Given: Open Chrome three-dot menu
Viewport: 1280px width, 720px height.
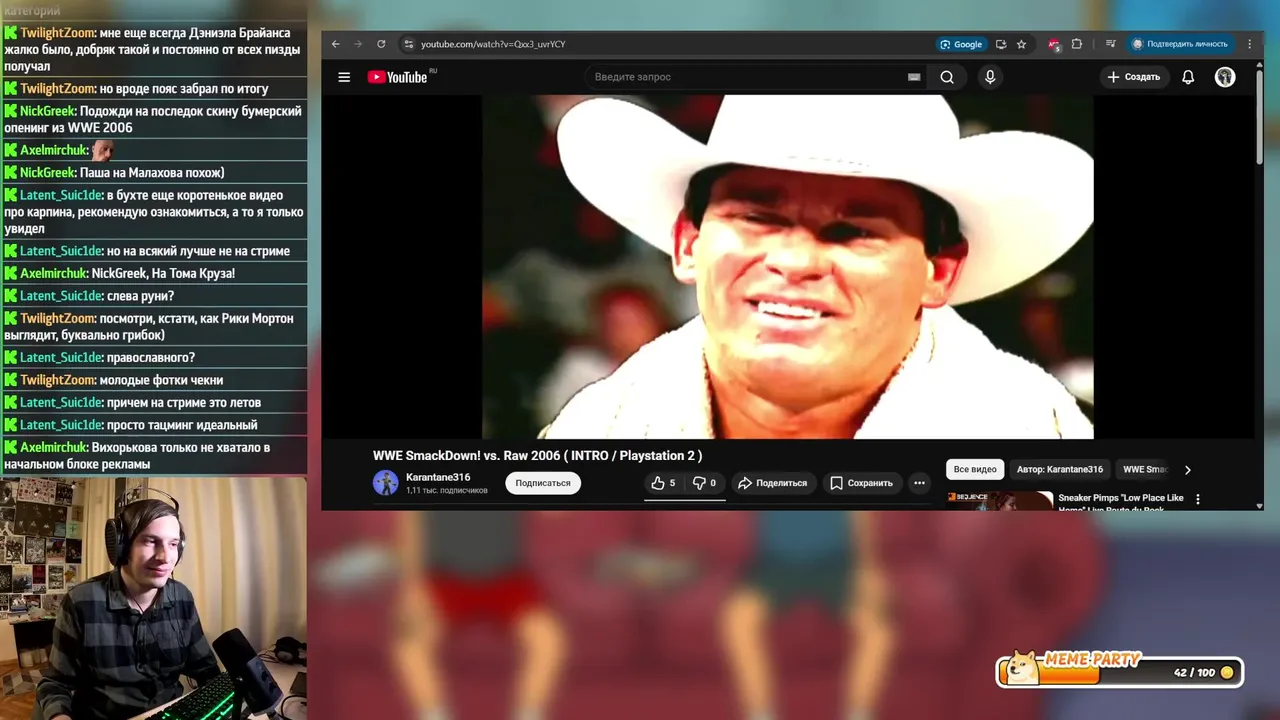Looking at the screenshot, I should pos(1249,44).
